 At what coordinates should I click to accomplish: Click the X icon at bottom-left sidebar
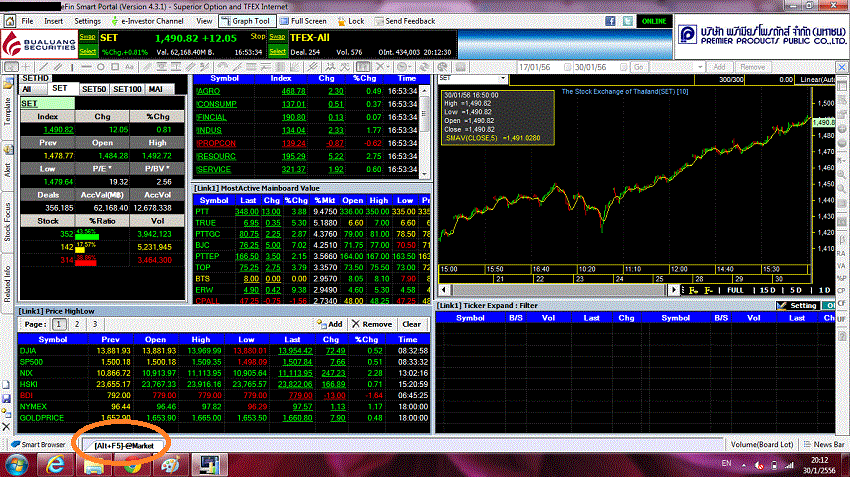[x=6, y=427]
